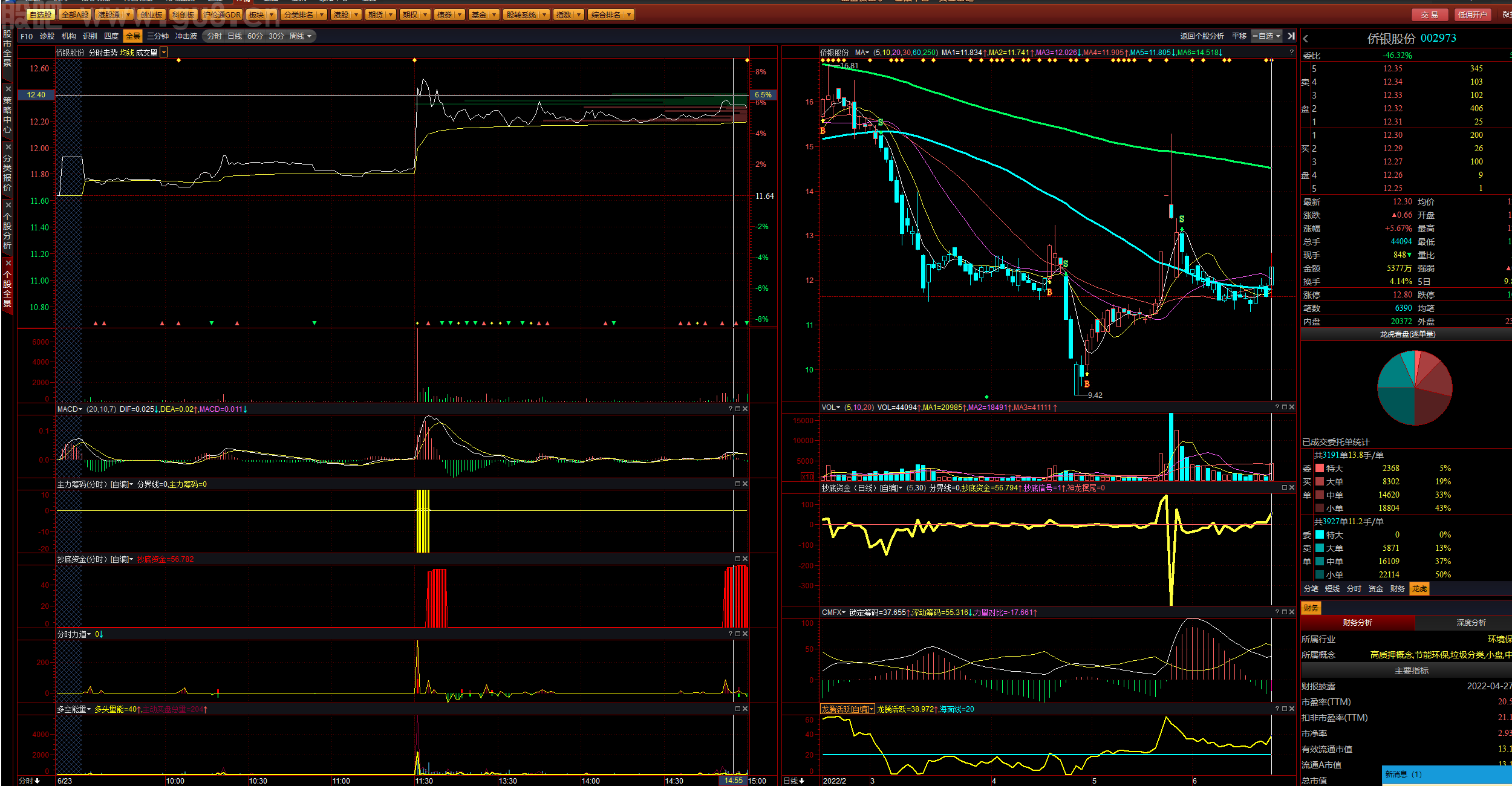Image resolution: width=1512 pixels, height=786 pixels.
Task: Close the 主力筹码(分时) panel
Action: point(745,484)
